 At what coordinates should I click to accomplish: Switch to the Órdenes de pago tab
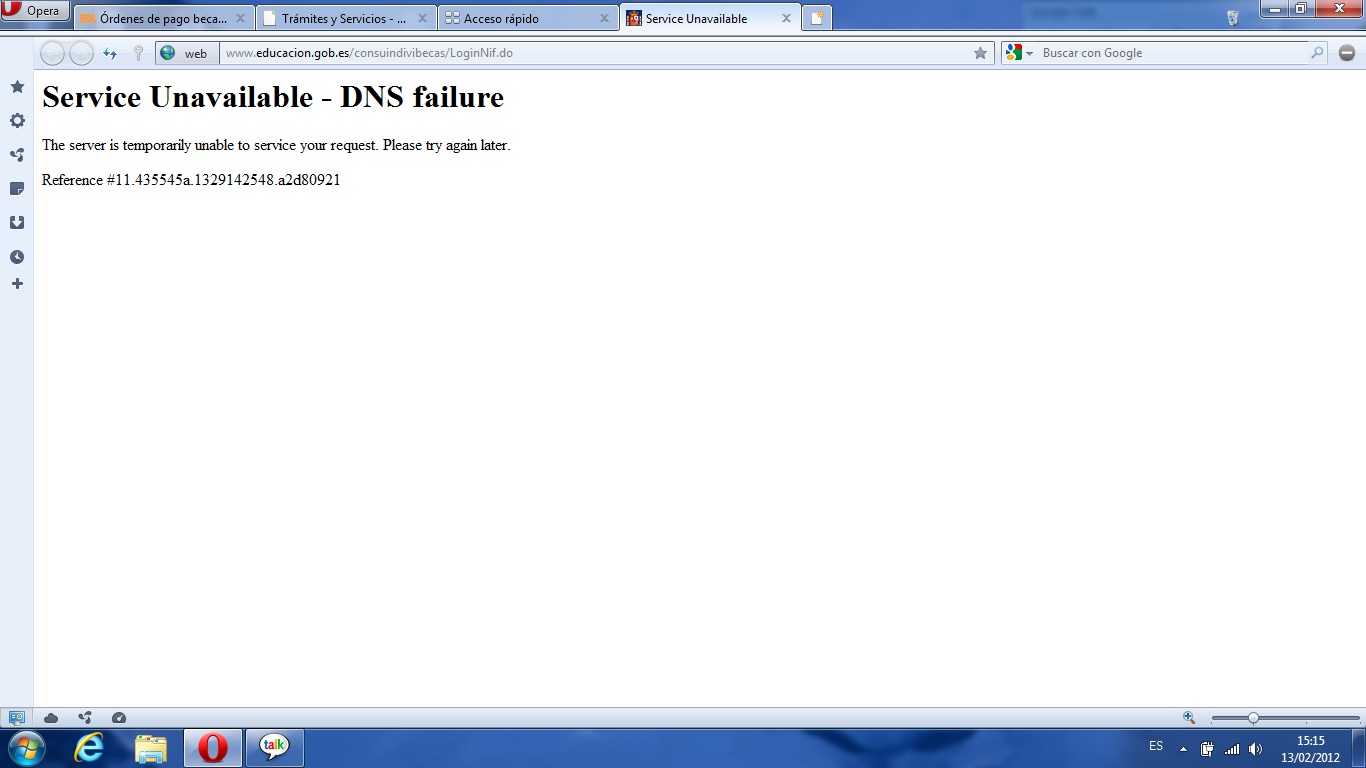(x=163, y=18)
